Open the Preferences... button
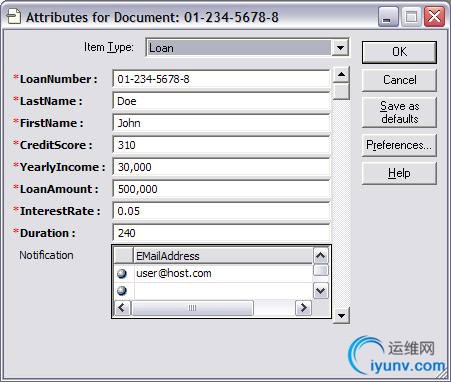 coord(399,145)
